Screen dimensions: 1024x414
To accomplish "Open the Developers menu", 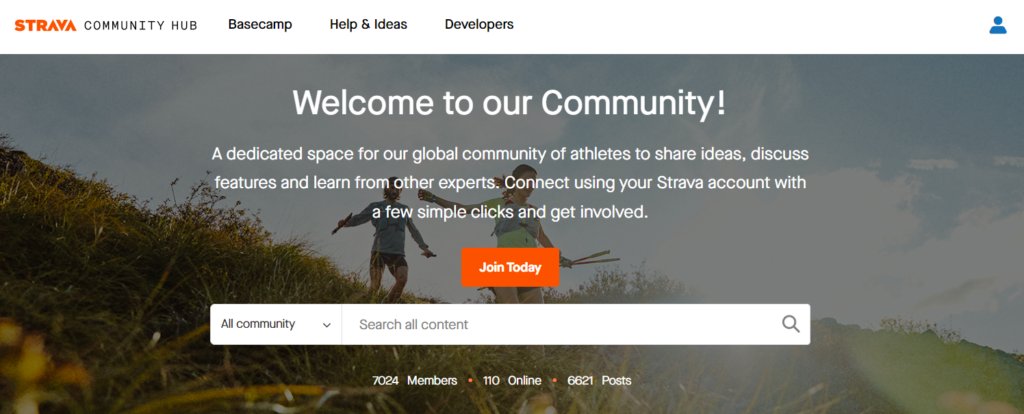I will 479,25.
